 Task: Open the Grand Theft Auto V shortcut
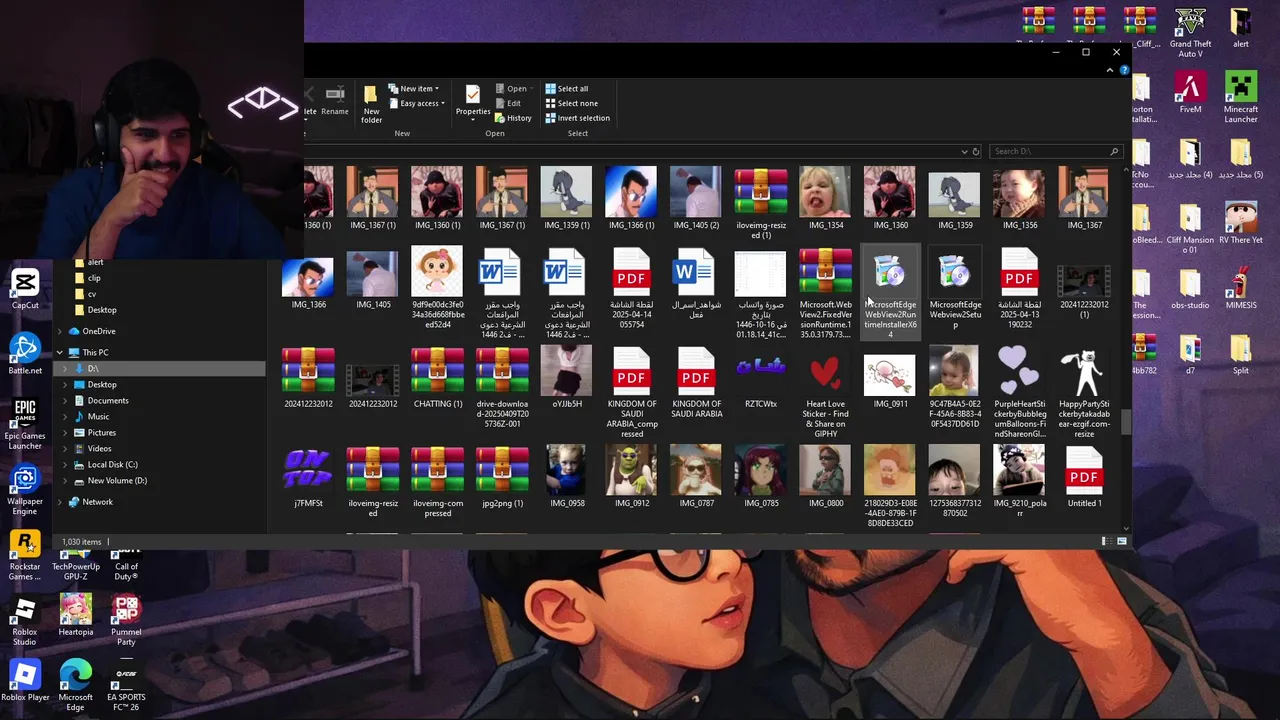pos(1190,32)
